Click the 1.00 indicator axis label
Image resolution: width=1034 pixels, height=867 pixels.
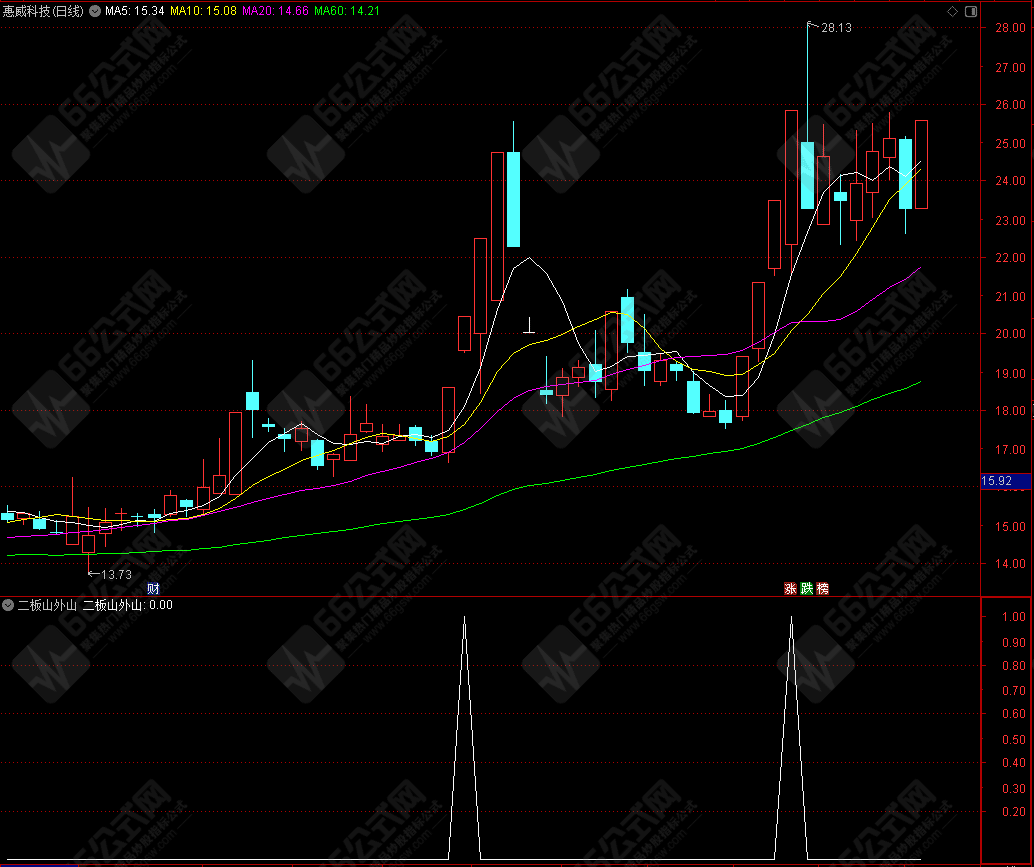coord(1014,616)
